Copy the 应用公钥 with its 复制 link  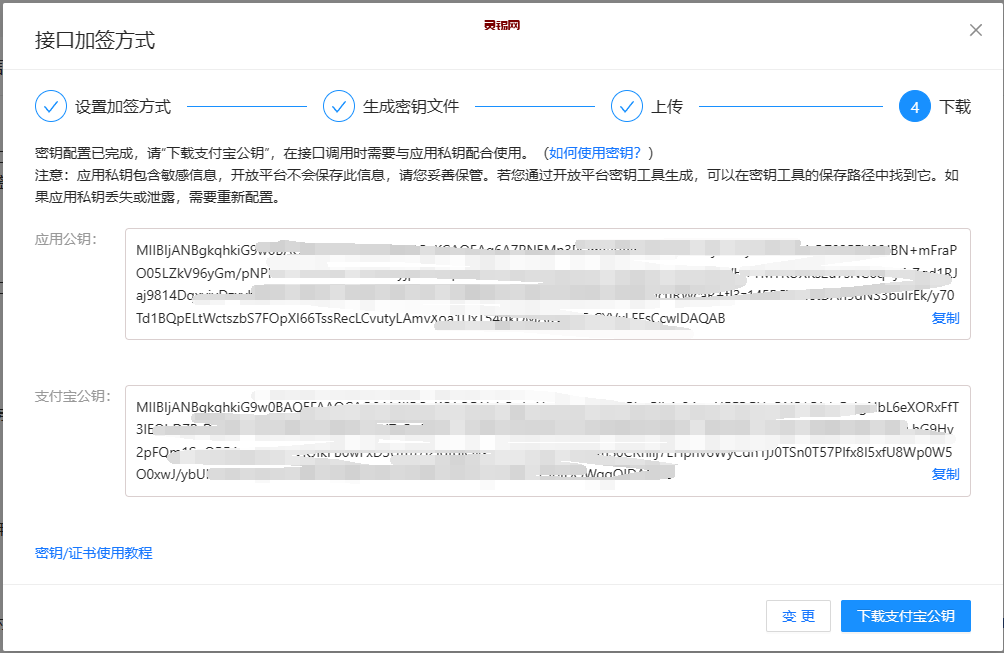tap(945, 318)
